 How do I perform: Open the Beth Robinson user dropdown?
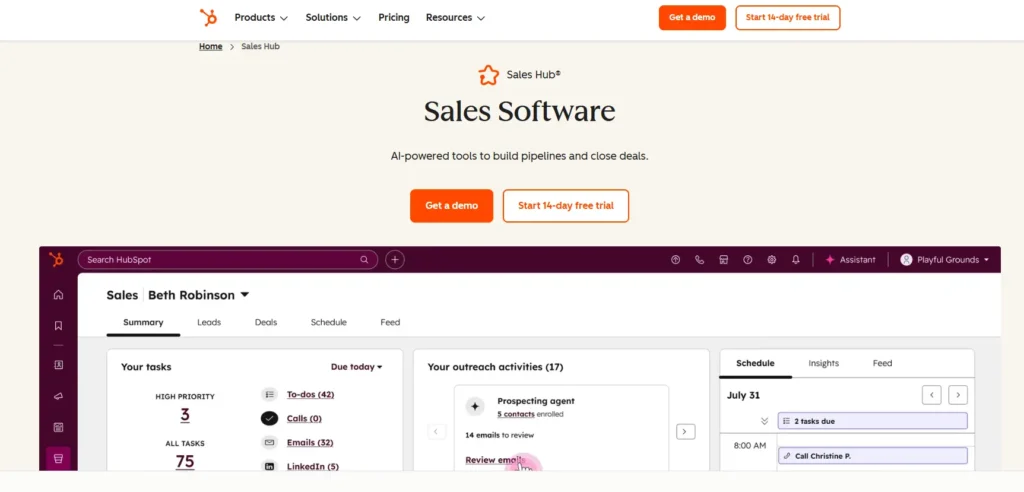[199, 295]
